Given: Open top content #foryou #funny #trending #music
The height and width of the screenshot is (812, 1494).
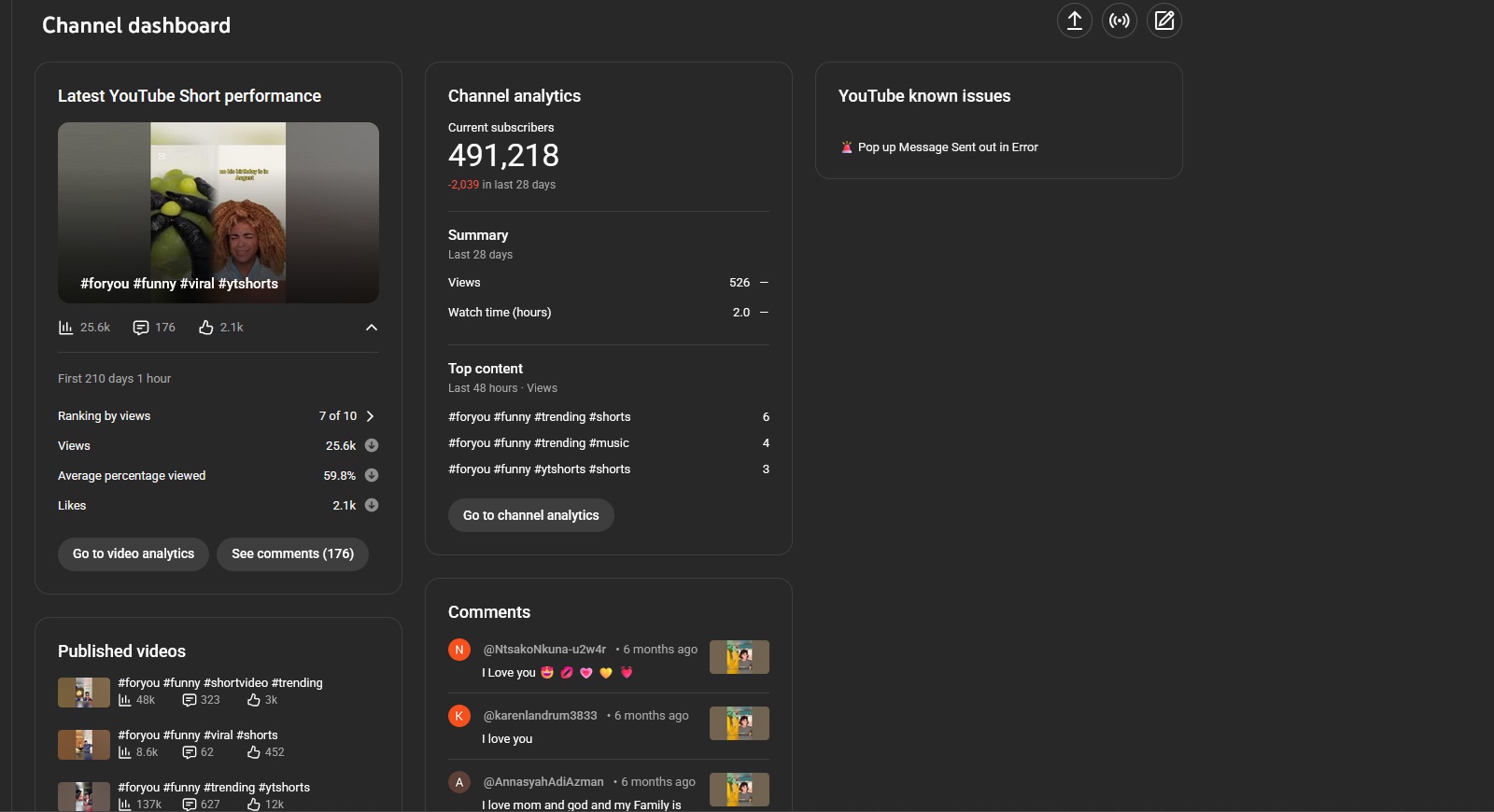Looking at the screenshot, I should pyautogui.click(x=539, y=443).
